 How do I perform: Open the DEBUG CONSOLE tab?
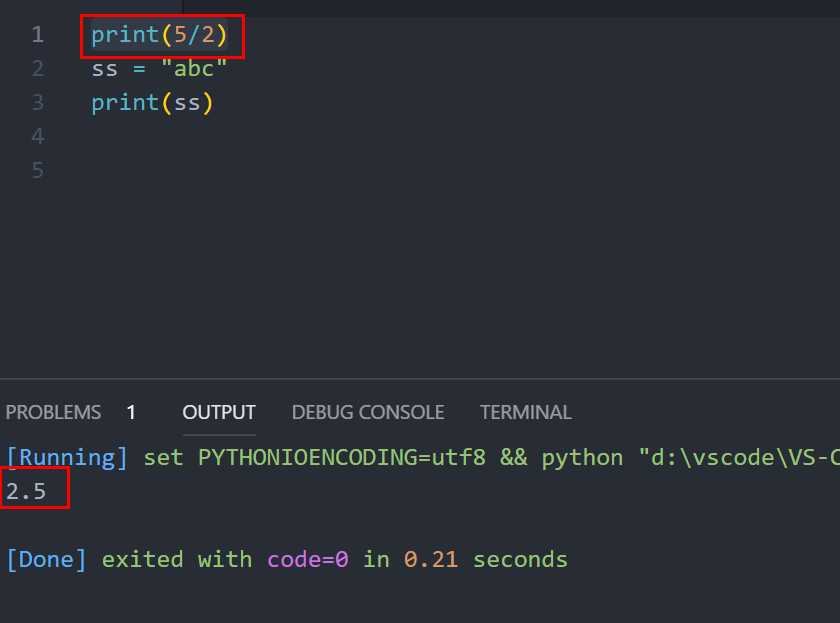tap(368, 412)
